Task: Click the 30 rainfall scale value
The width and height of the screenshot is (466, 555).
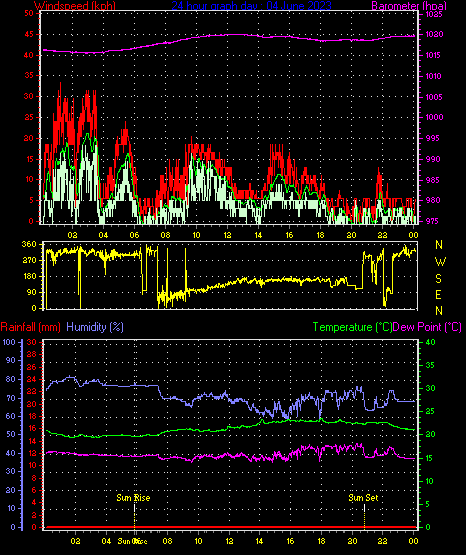Action: [32, 342]
